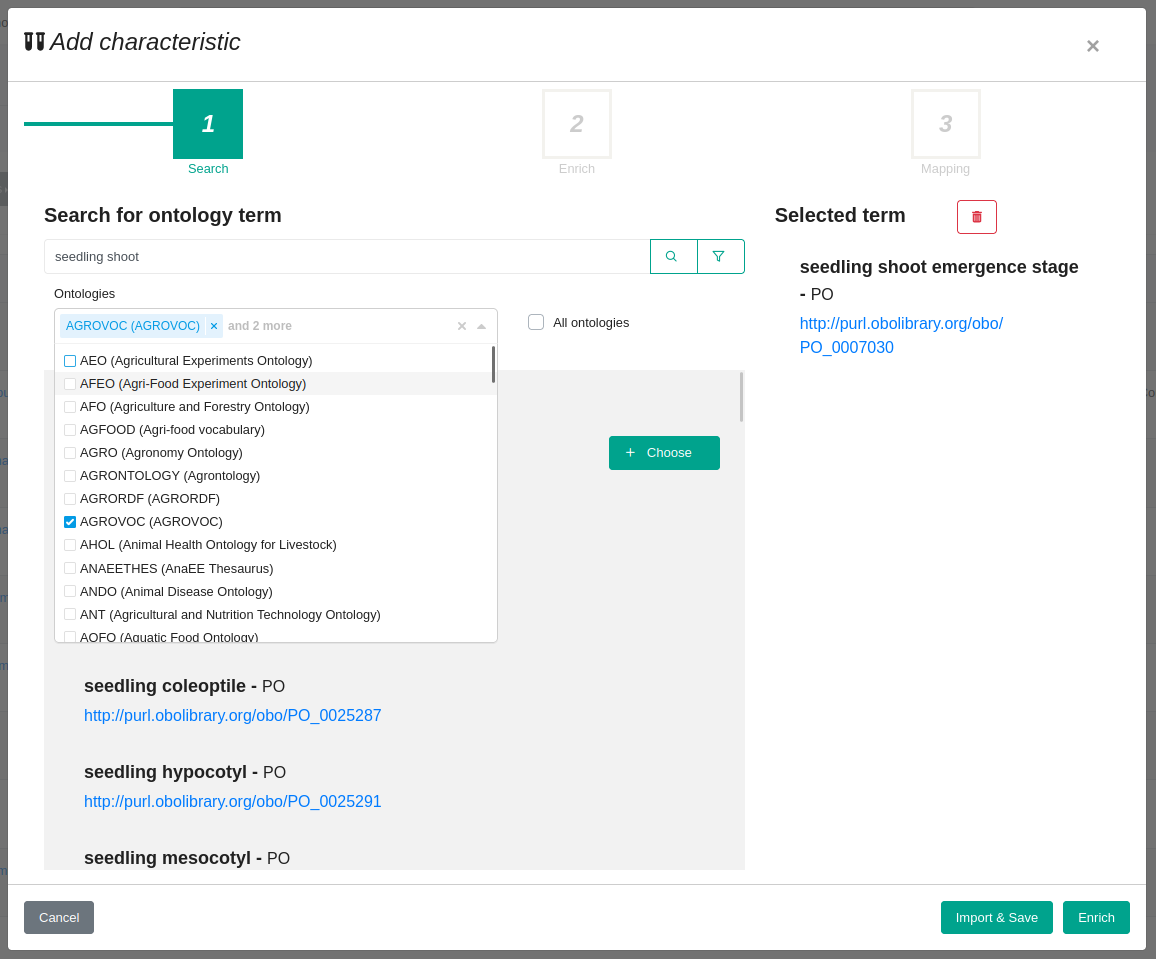Check AGFOOD (Agri-food vocabulary)

70,430
